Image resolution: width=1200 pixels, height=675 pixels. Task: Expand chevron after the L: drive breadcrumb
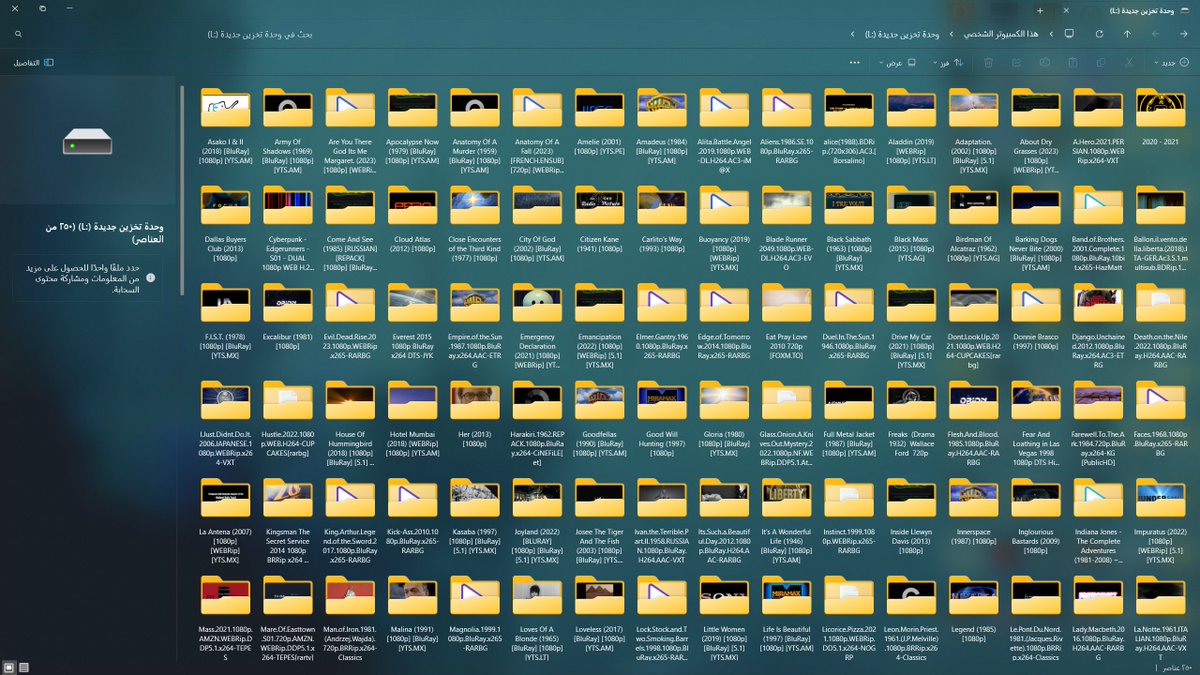point(852,34)
